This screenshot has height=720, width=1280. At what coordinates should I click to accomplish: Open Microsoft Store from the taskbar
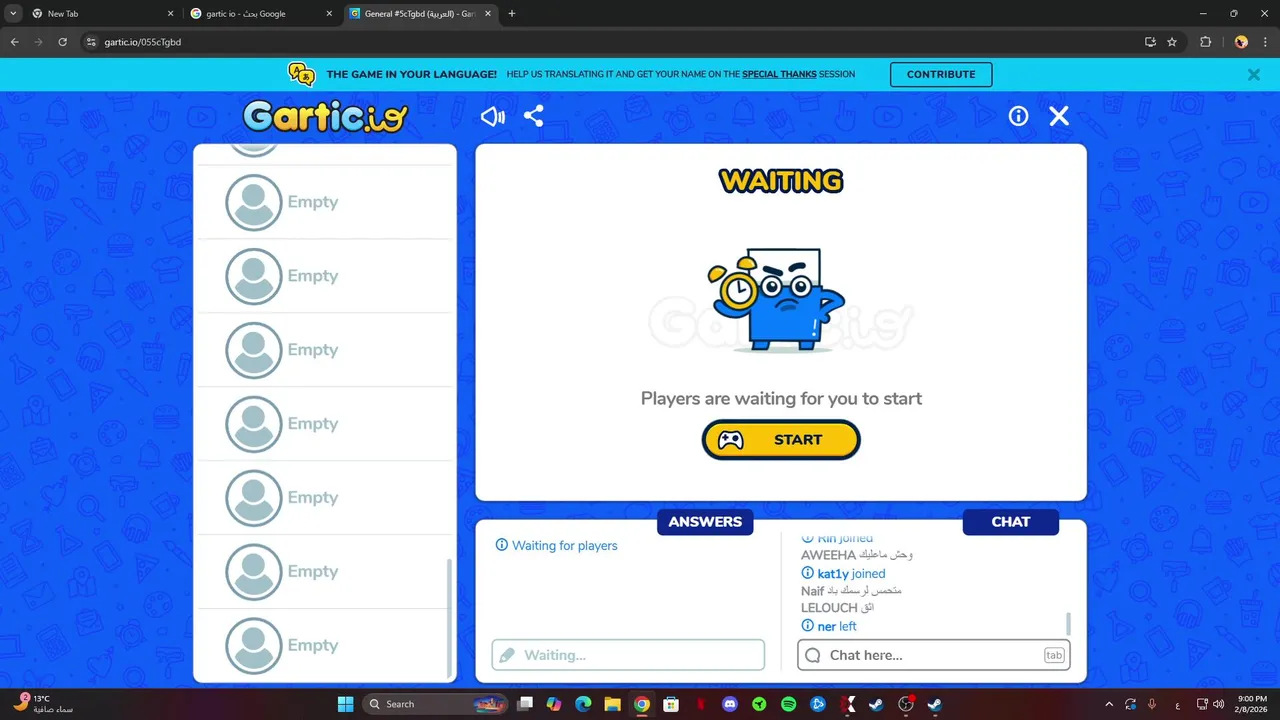tap(671, 704)
